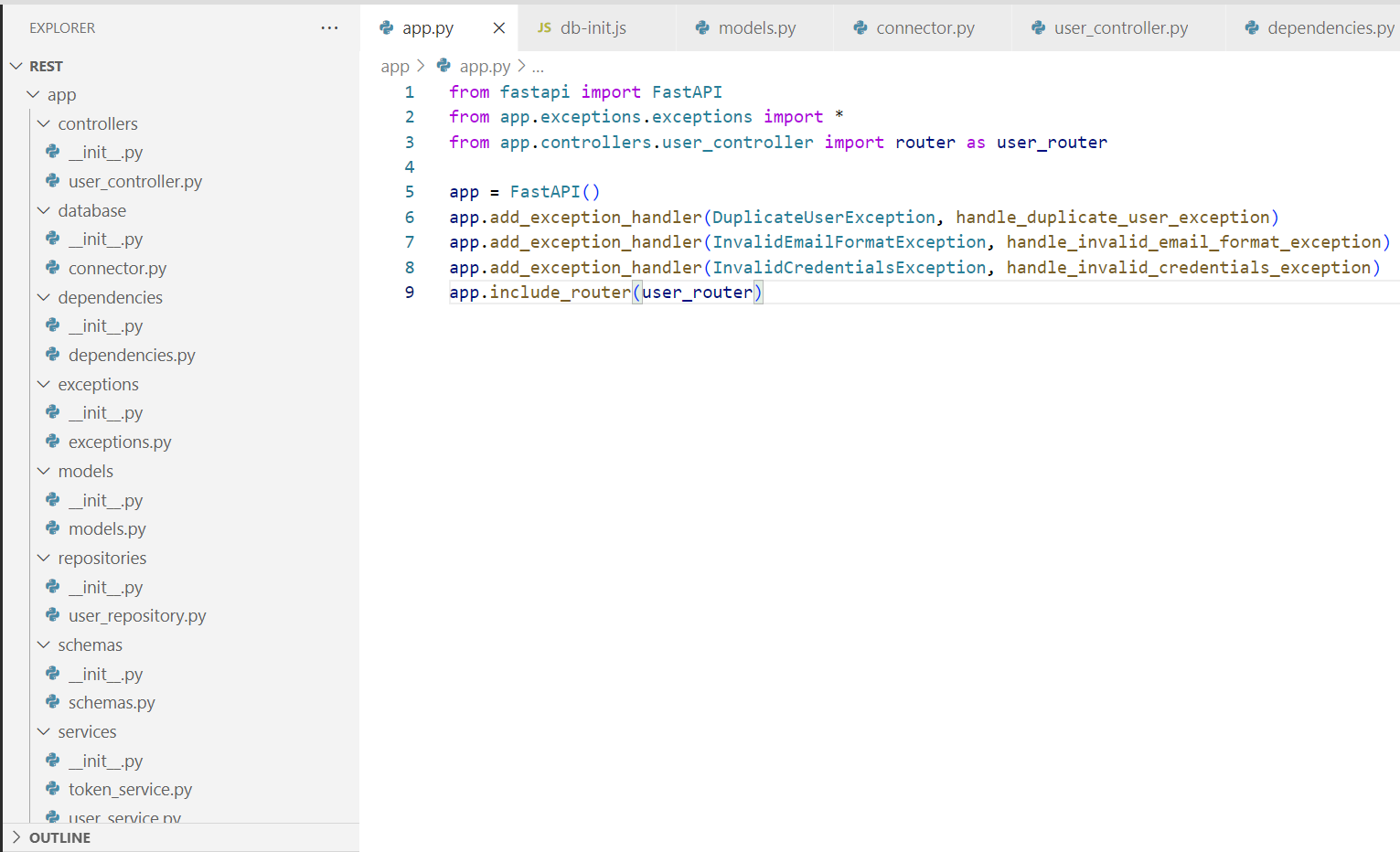Click Python icon of dependencies.py in Explorer
The width and height of the screenshot is (1400, 852).
coord(53,355)
